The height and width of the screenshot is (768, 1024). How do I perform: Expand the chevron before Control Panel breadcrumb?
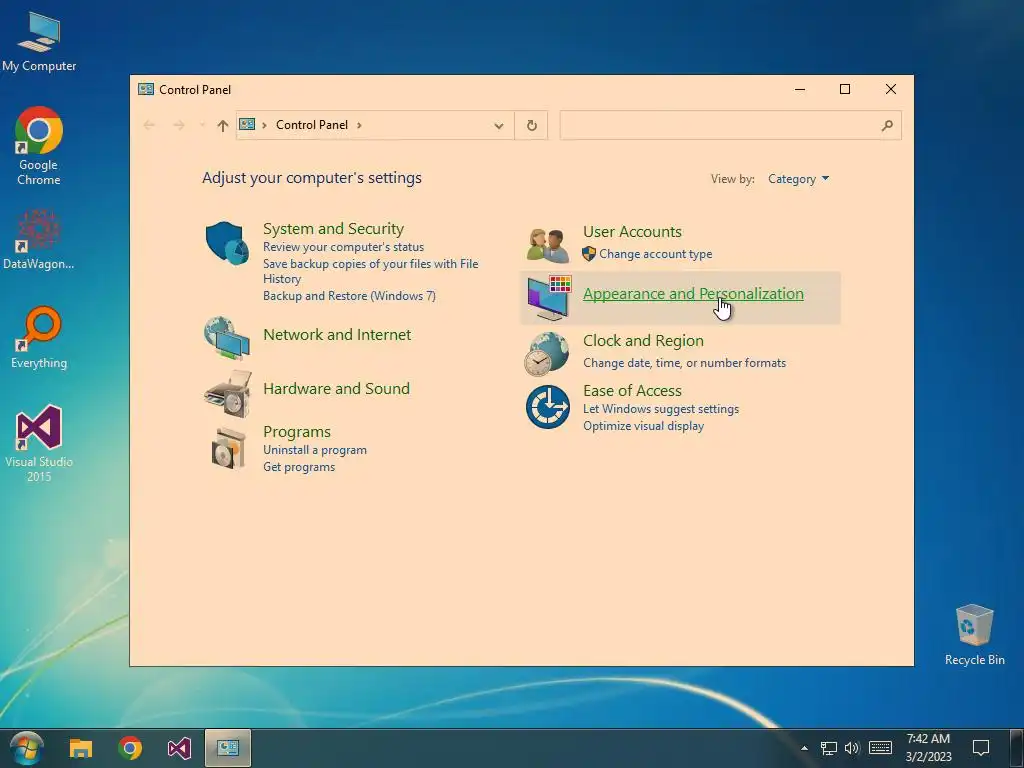[x=264, y=125]
